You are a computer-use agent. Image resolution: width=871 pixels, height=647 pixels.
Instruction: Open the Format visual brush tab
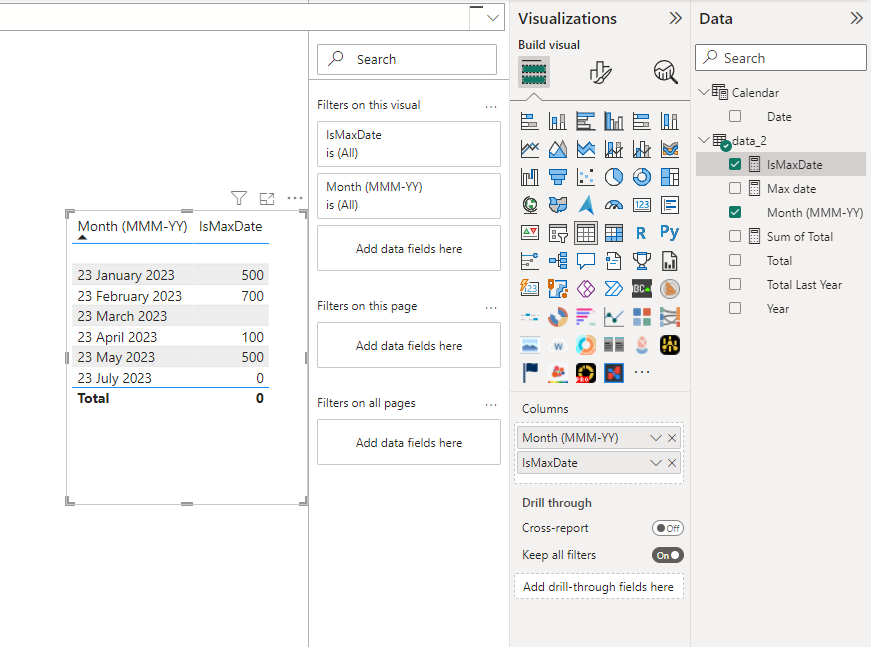click(600, 72)
